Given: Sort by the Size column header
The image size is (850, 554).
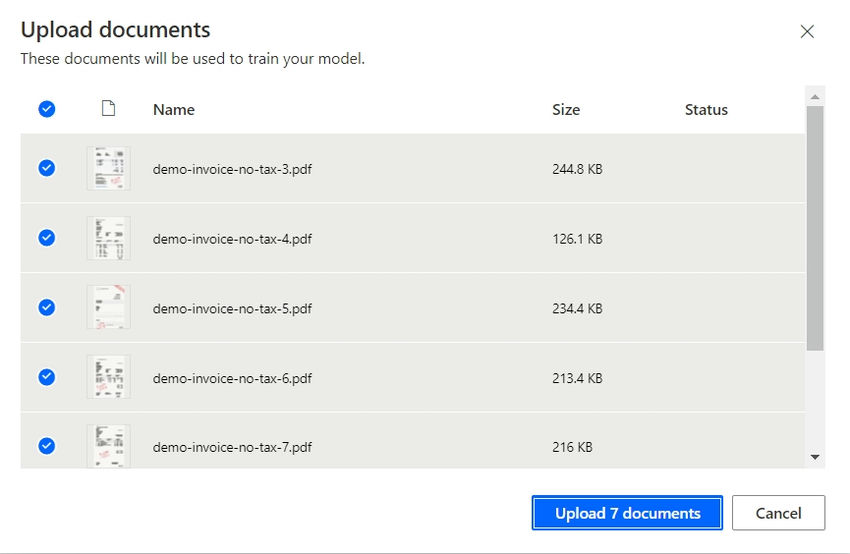Looking at the screenshot, I should pos(566,110).
